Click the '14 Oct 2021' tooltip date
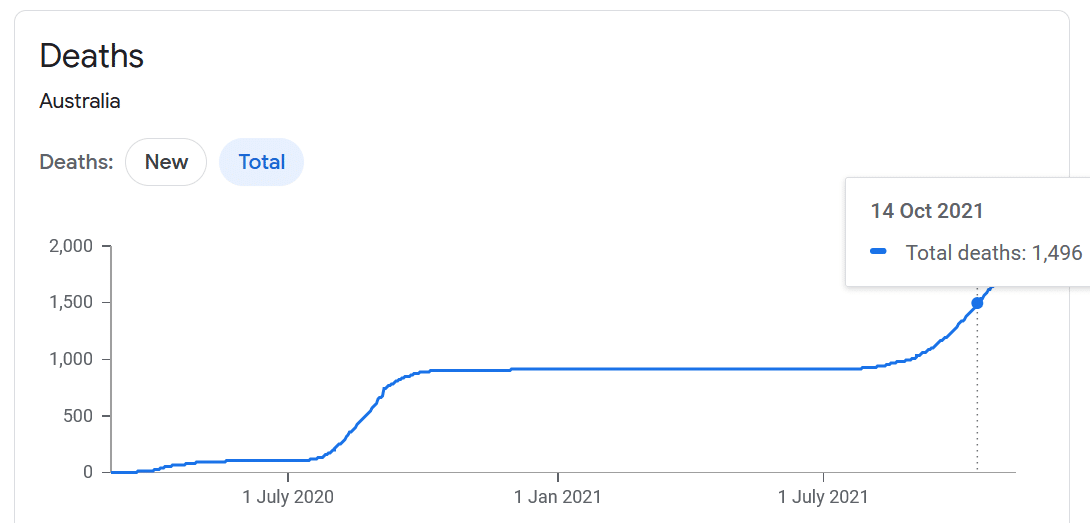This screenshot has width=1090, height=523. [927, 211]
